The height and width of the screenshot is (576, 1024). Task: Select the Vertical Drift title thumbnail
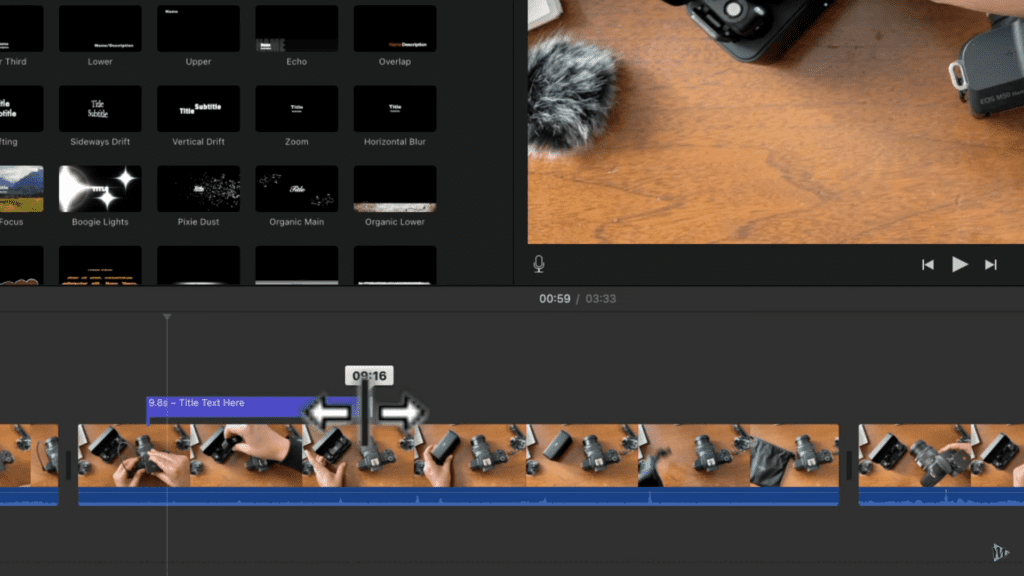pyautogui.click(x=199, y=108)
